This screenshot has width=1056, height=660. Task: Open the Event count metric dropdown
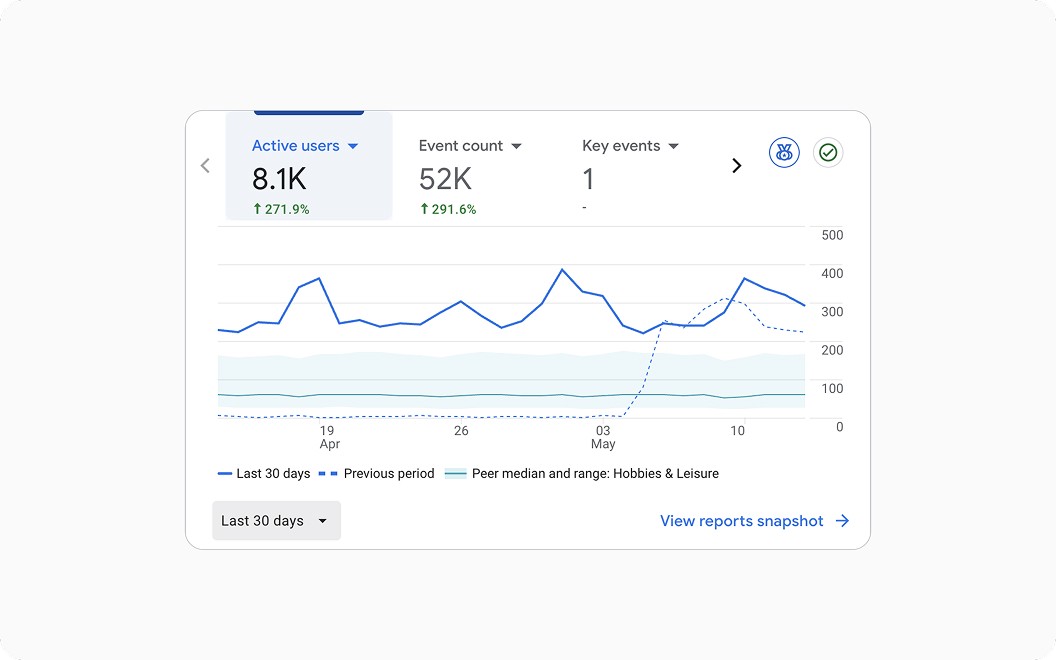(517, 146)
